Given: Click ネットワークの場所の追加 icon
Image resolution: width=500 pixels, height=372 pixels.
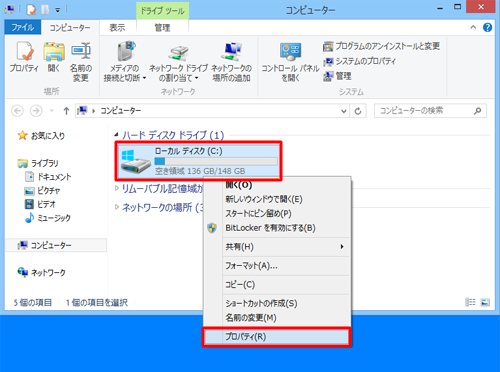Looking at the screenshot, I should [x=231, y=62].
